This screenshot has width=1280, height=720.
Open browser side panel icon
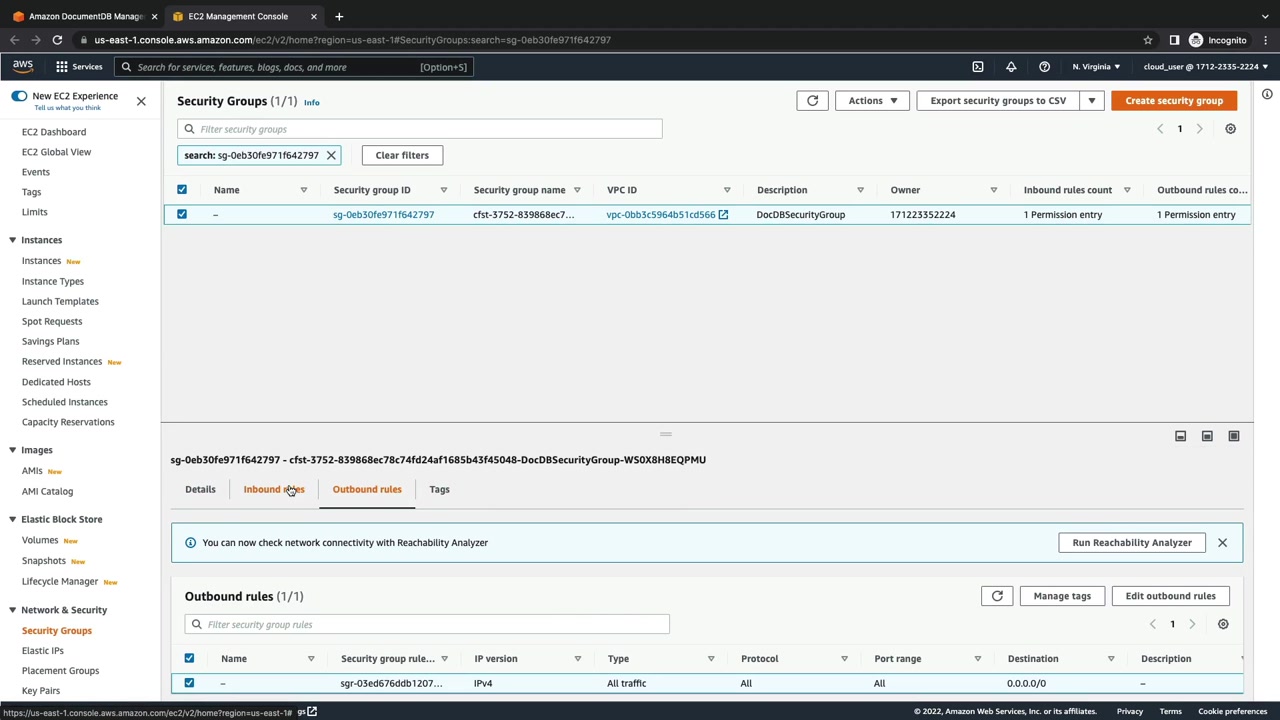coord(1174,40)
